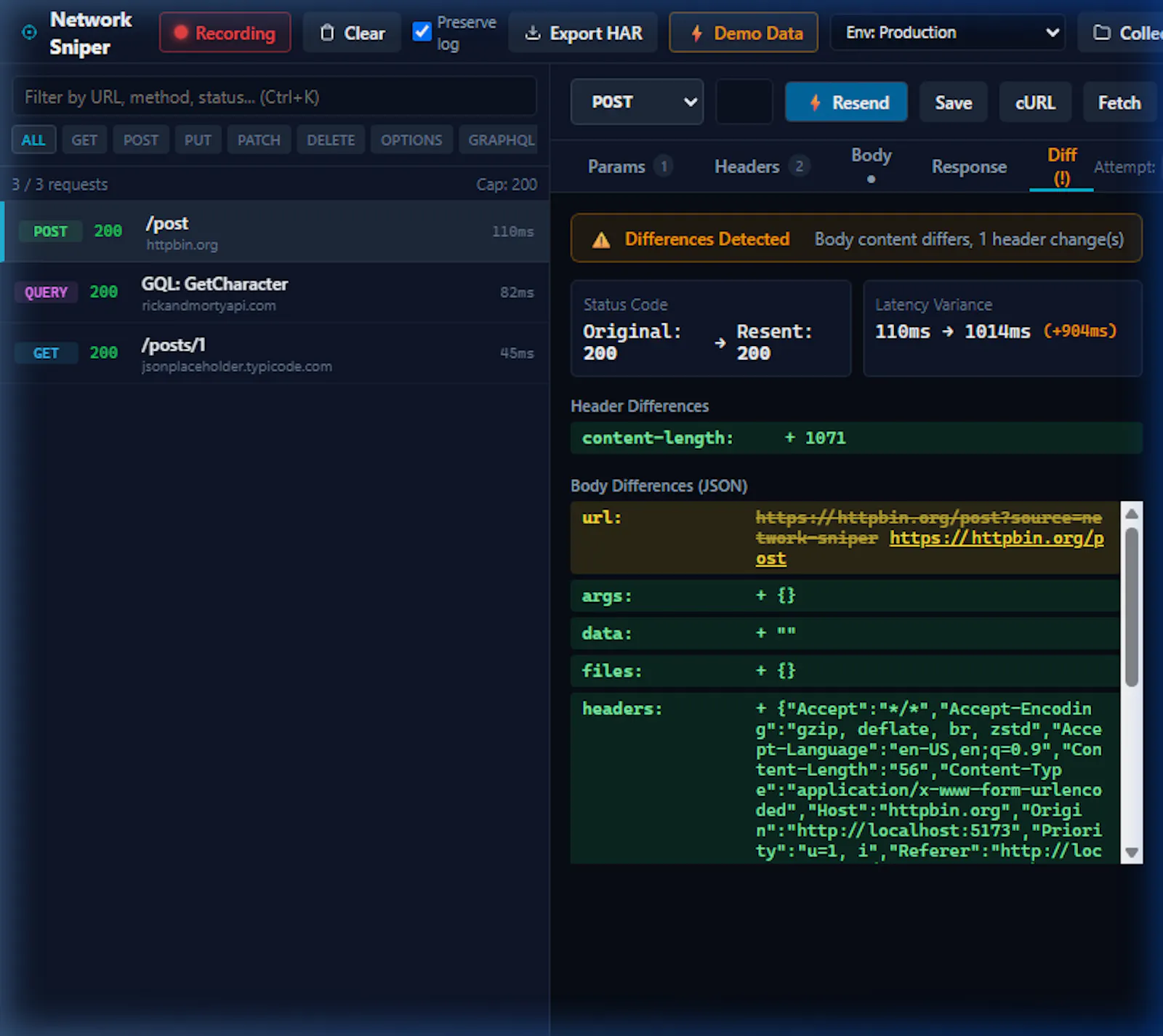
Task: Click the Resend button
Action: pos(846,103)
